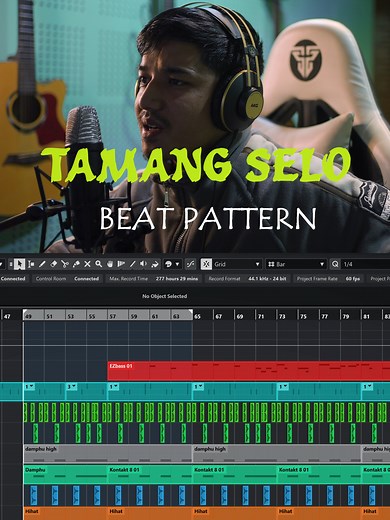The image size is (390, 520).
Task: Click bar 81 on the ruler
Action: pos(366,316)
